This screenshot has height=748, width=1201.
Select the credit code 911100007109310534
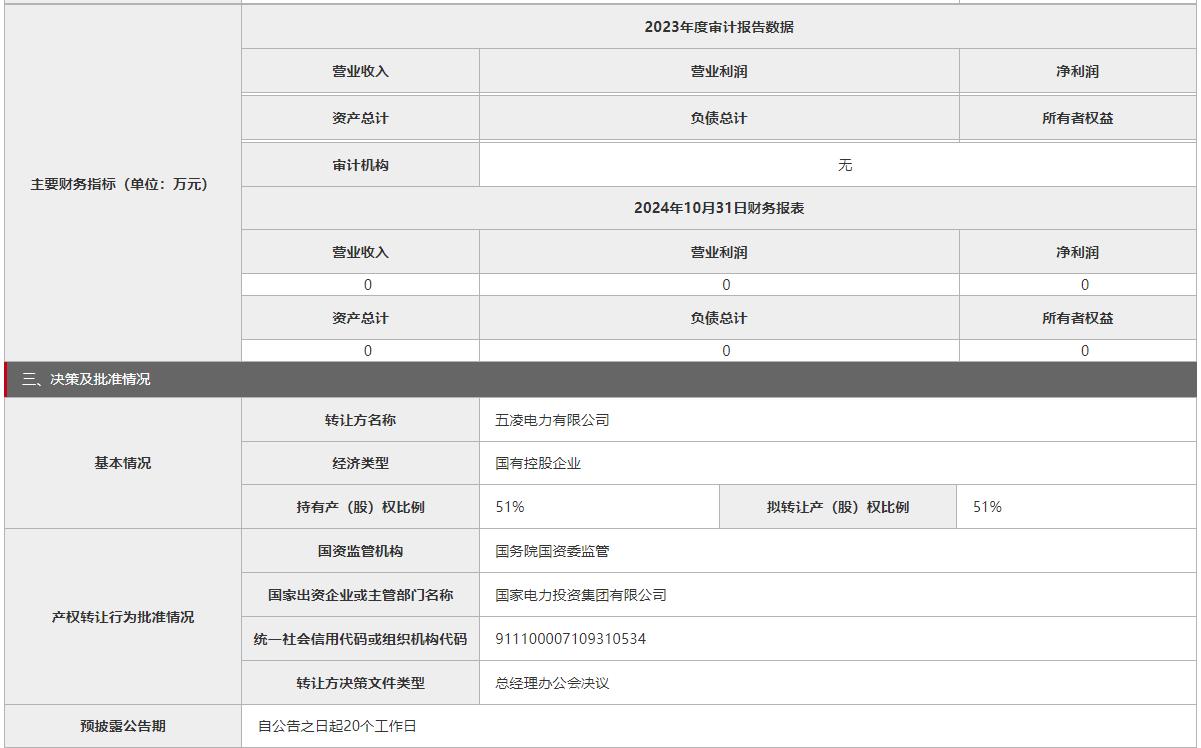click(570, 639)
